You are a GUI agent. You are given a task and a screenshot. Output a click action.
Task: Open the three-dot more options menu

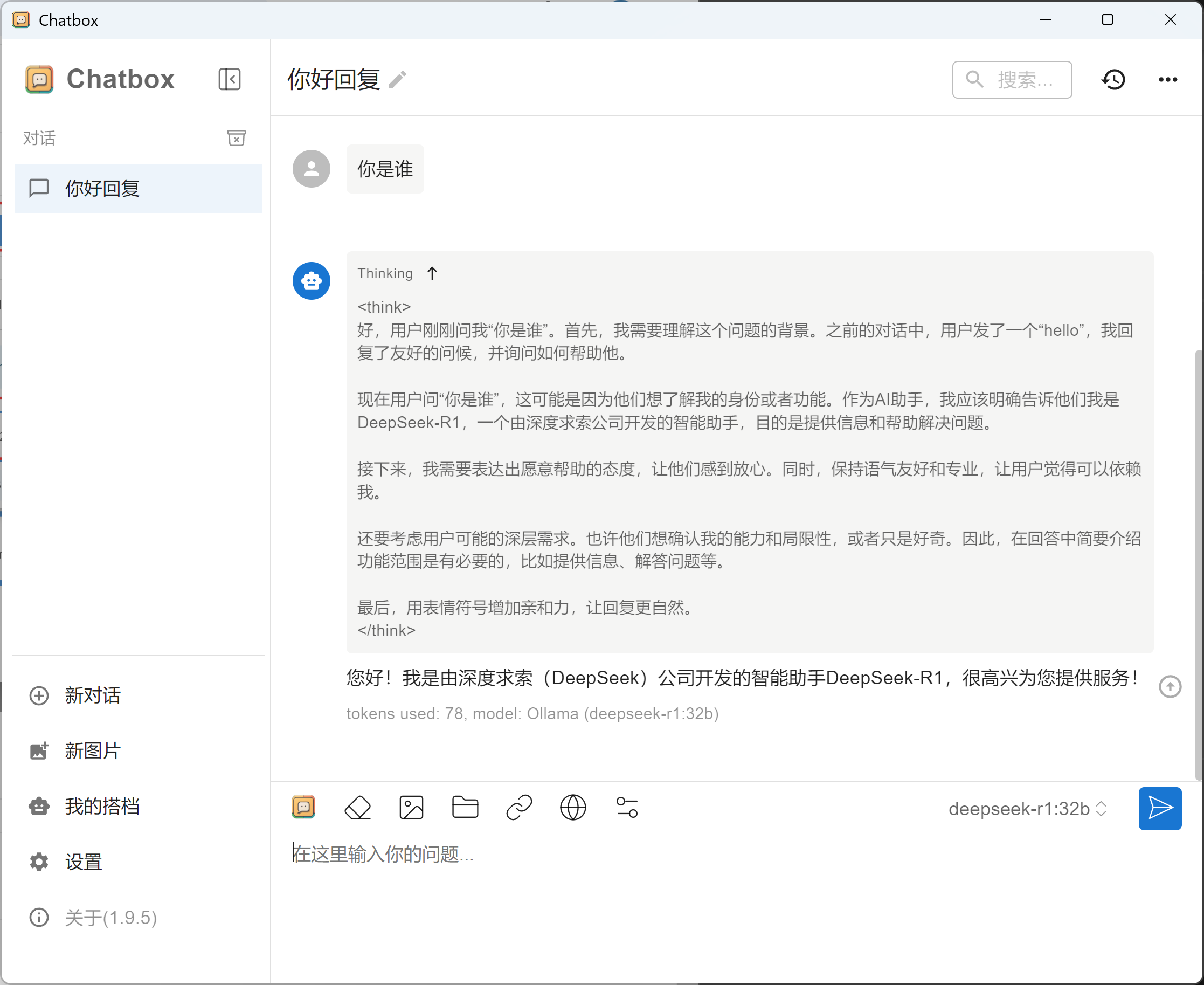[x=1168, y=80]
